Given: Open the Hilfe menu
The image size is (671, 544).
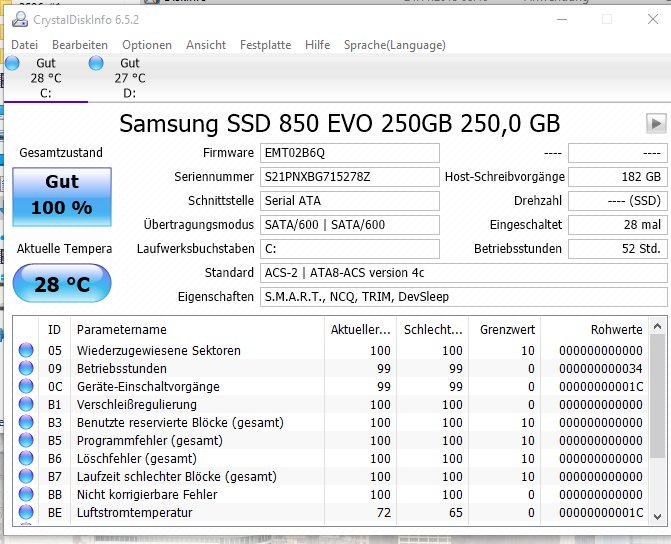Looking at the screenshot, I should click(x=318, y=45).
